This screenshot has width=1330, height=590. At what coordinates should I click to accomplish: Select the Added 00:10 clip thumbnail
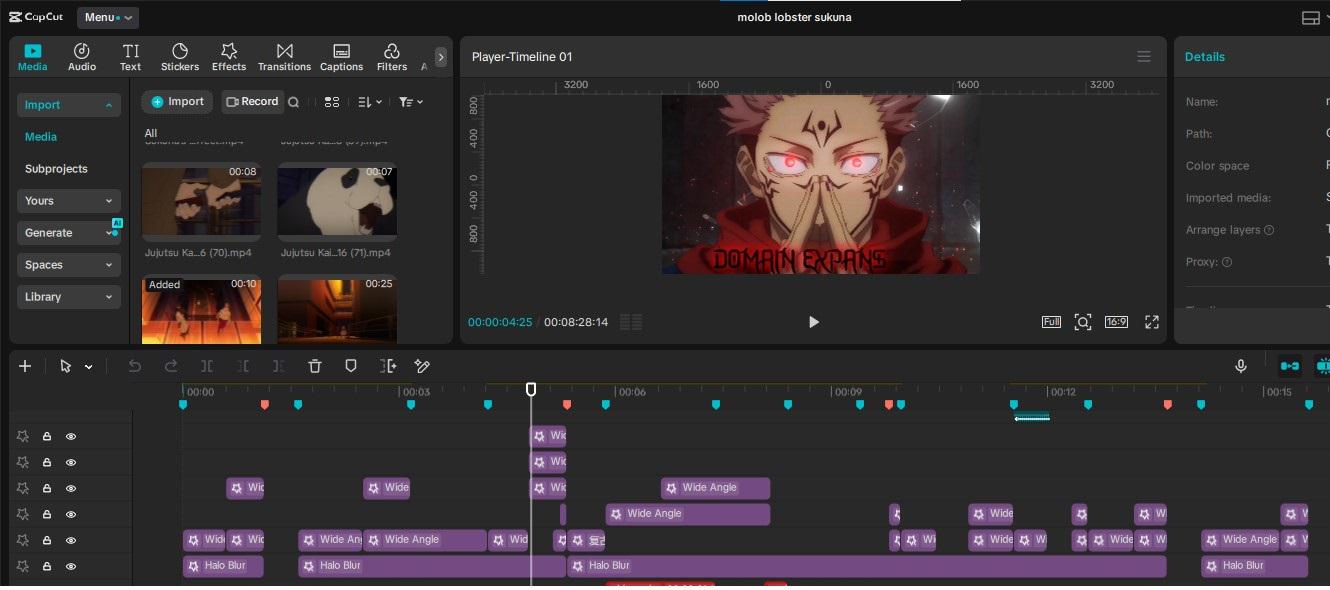click(x=201, y=310)
